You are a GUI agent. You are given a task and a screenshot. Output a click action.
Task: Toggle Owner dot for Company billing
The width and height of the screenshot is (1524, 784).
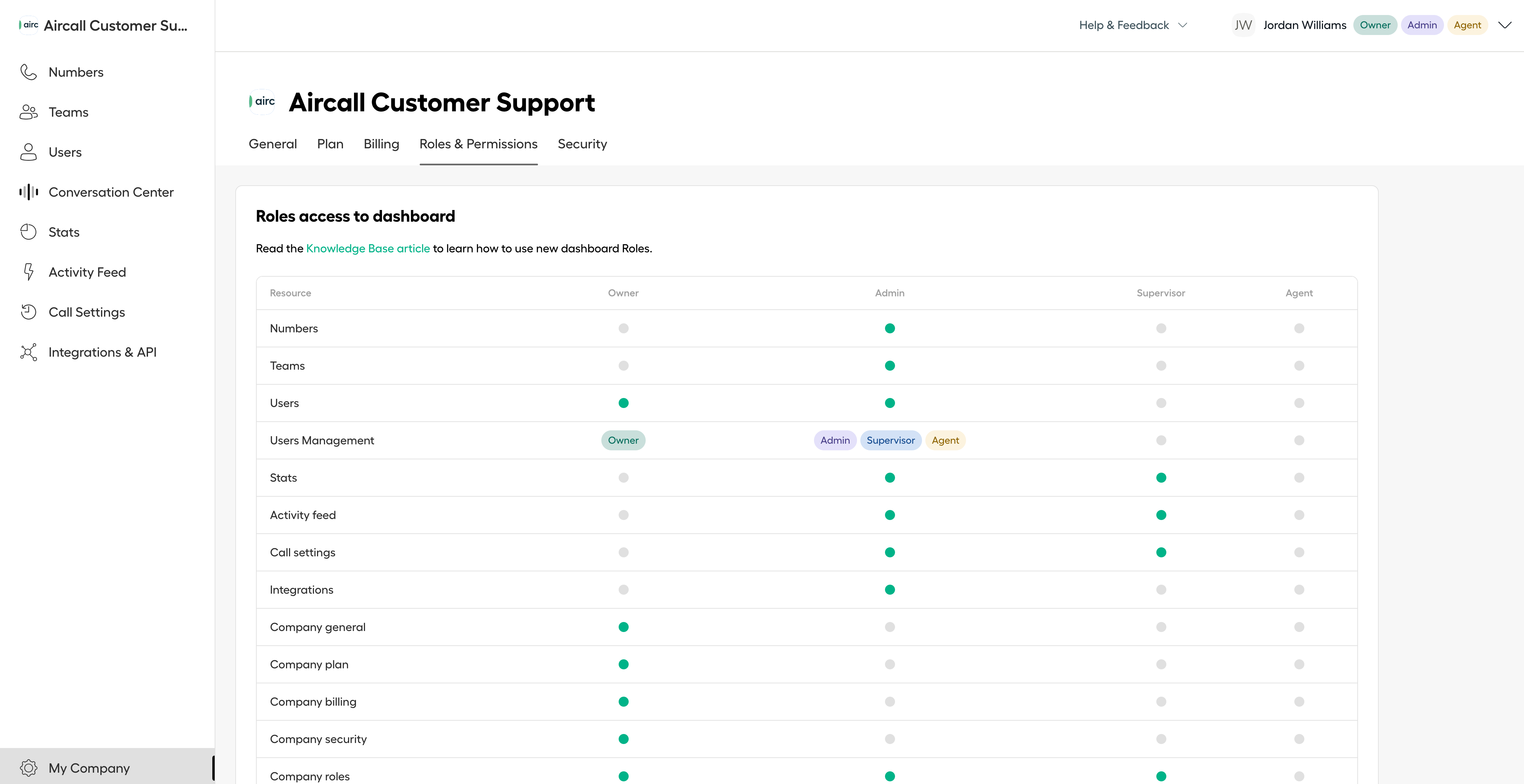click(624, 702)
